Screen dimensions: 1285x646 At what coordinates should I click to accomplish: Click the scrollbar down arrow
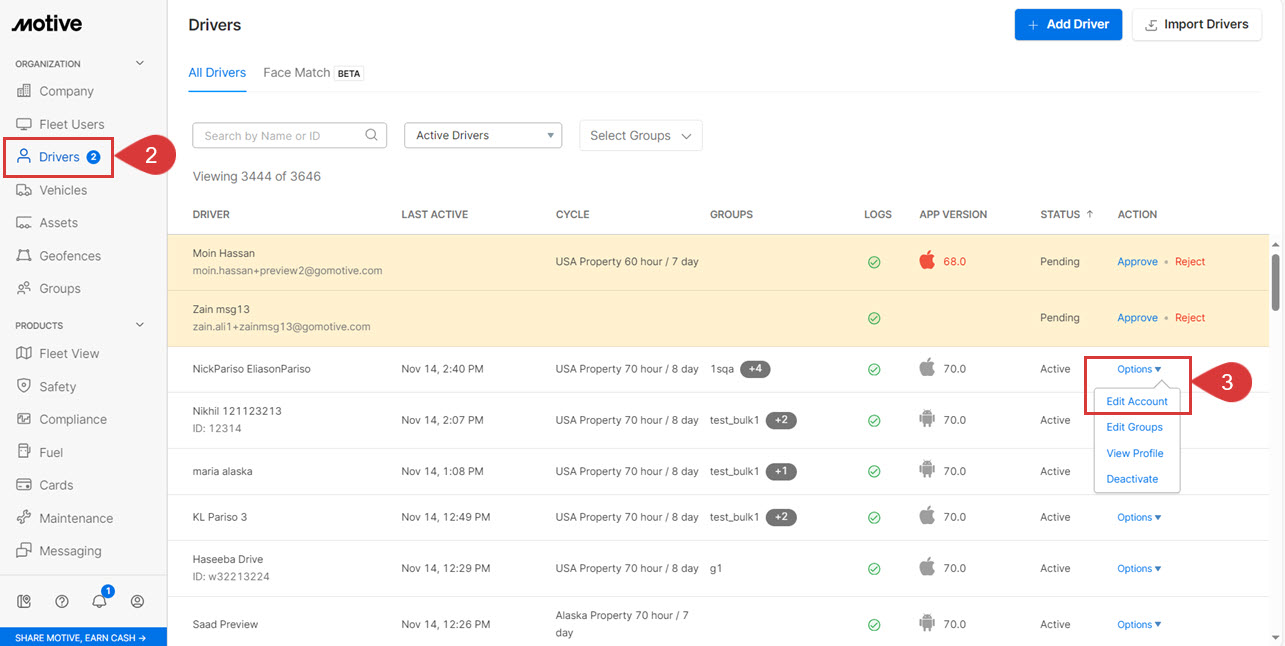(1276, 636)
